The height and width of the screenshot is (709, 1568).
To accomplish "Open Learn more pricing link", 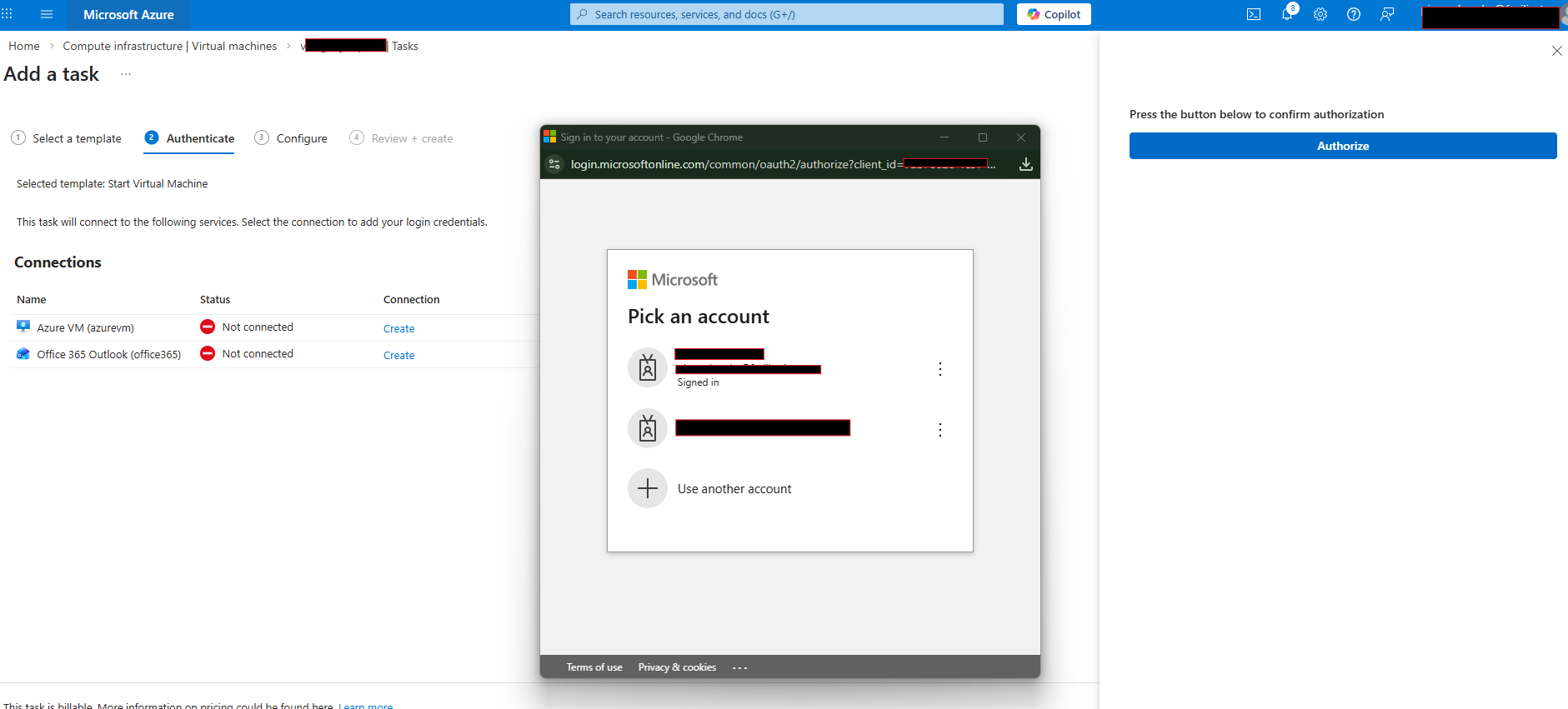I will pos(366,706).
